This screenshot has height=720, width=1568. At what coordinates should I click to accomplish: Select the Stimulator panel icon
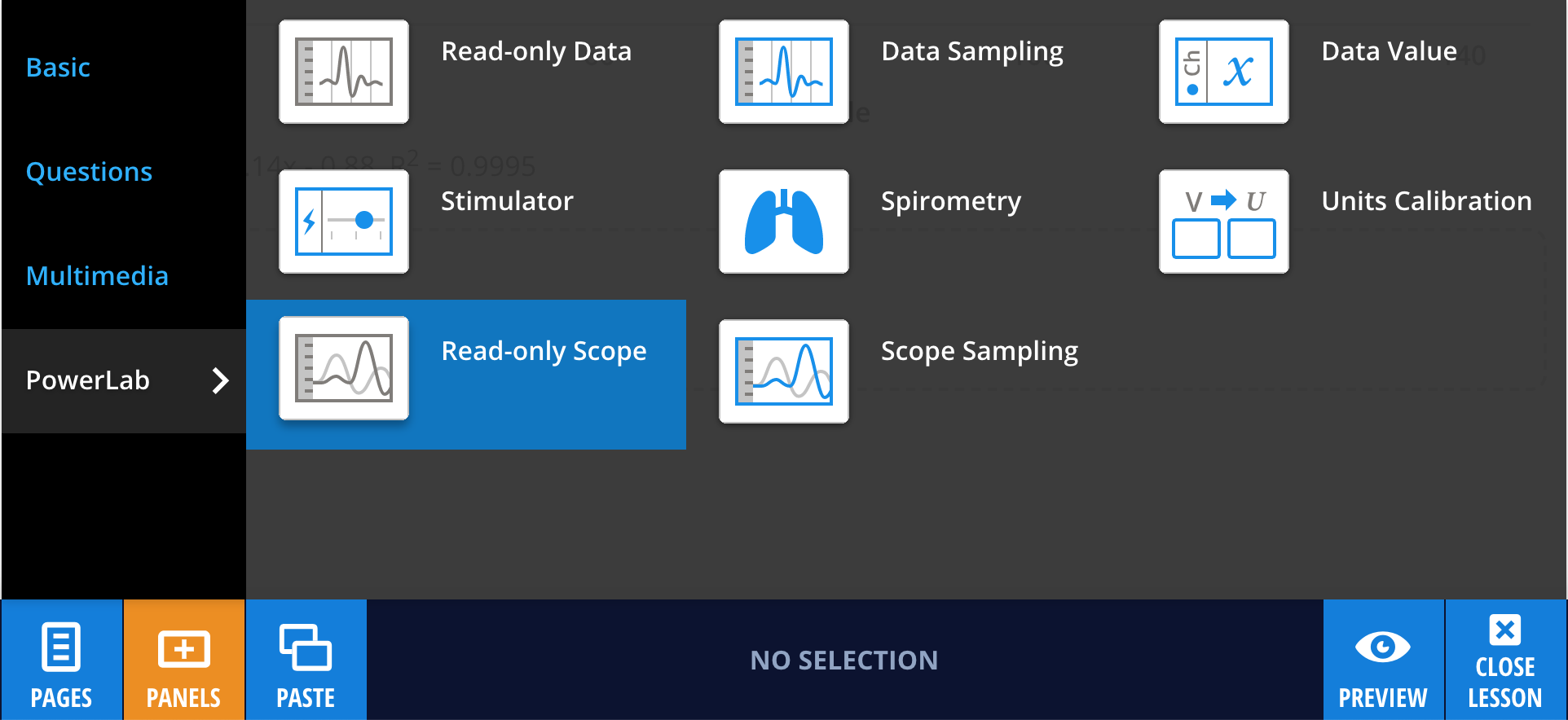coord(343,221)
